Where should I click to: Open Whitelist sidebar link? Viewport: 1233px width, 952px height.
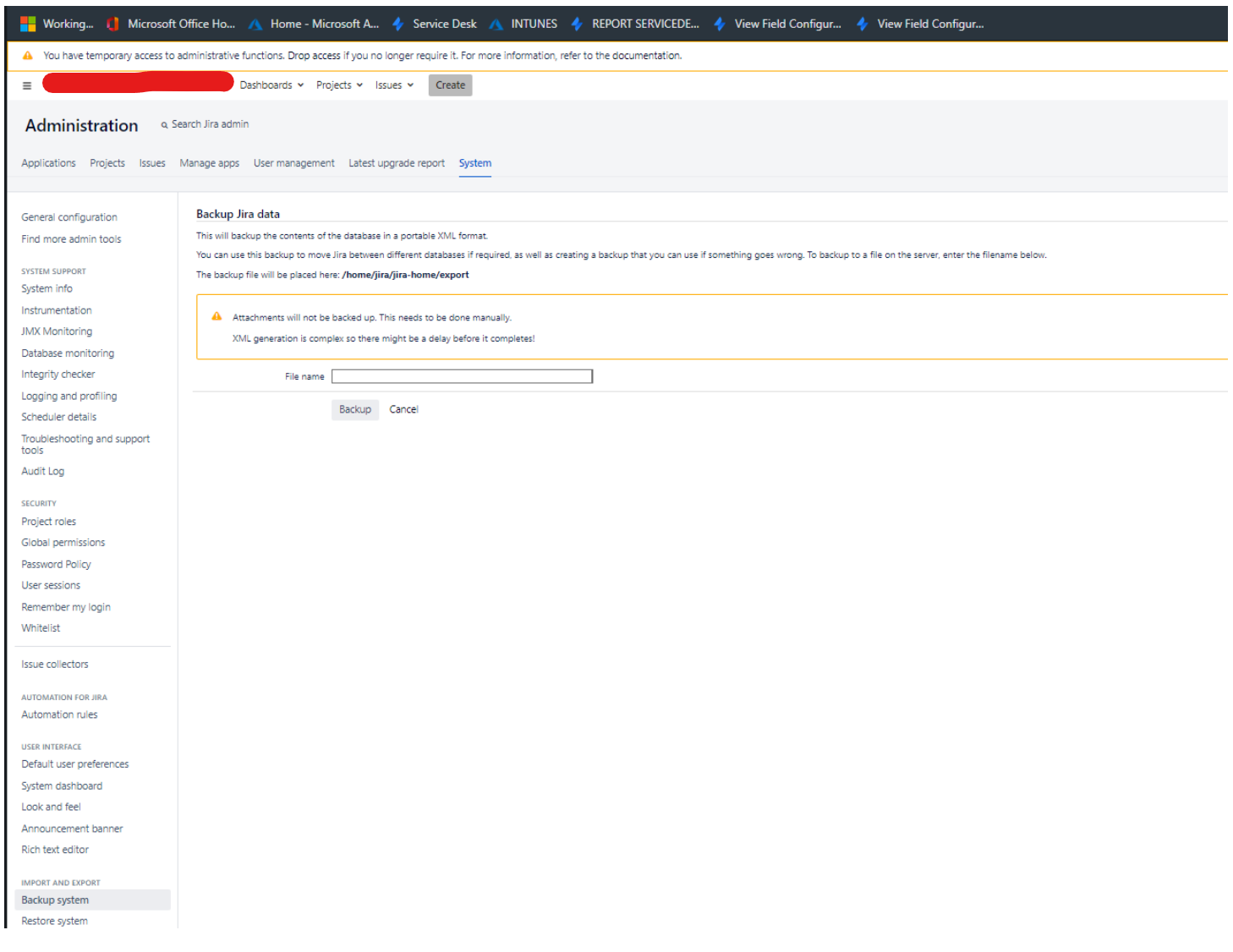[41, 628]
